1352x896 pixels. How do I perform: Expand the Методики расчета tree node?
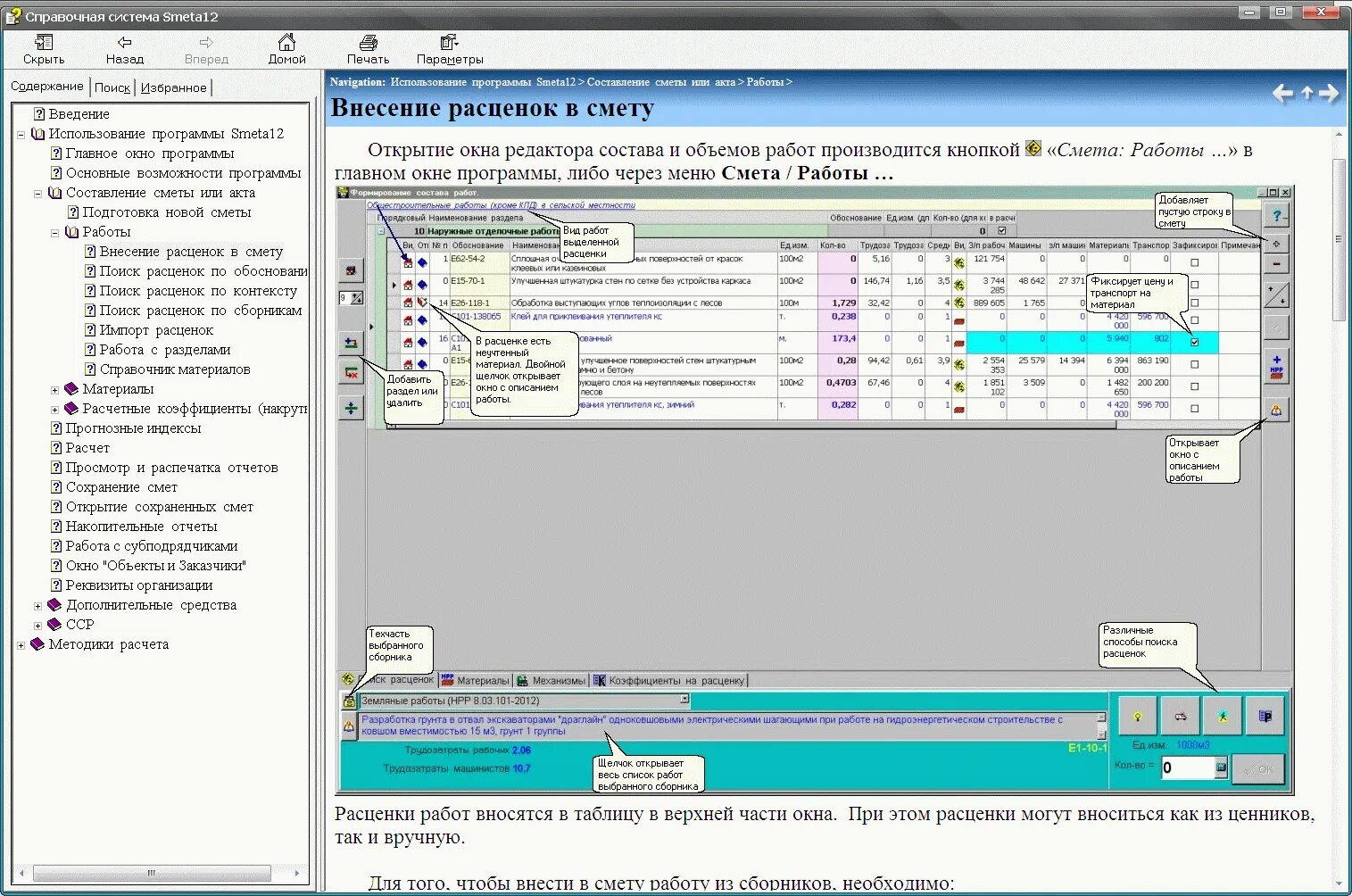(x=21, y=645)
